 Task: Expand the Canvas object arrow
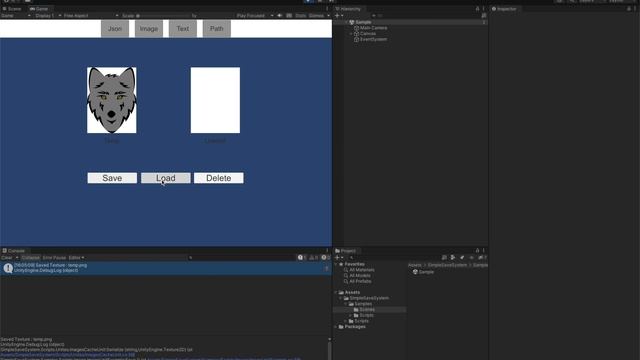pos(351,33)
